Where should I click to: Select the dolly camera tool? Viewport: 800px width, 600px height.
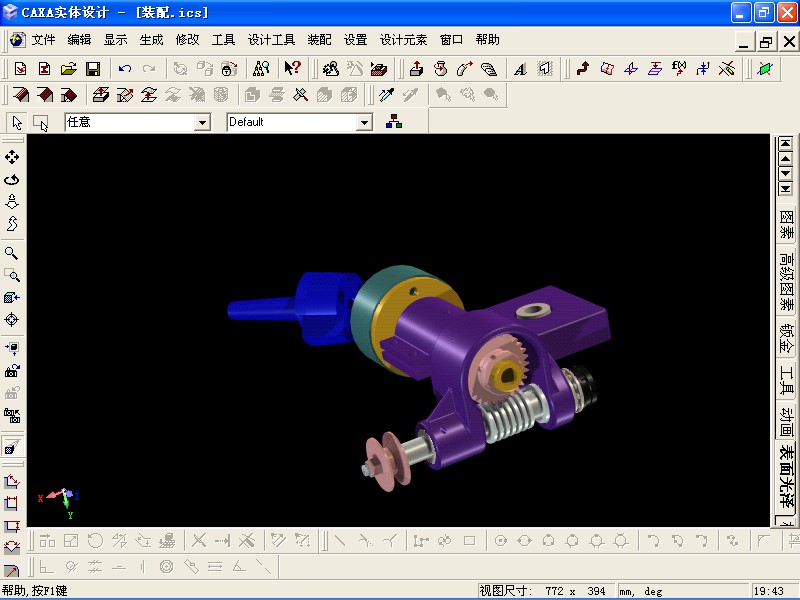12,202
